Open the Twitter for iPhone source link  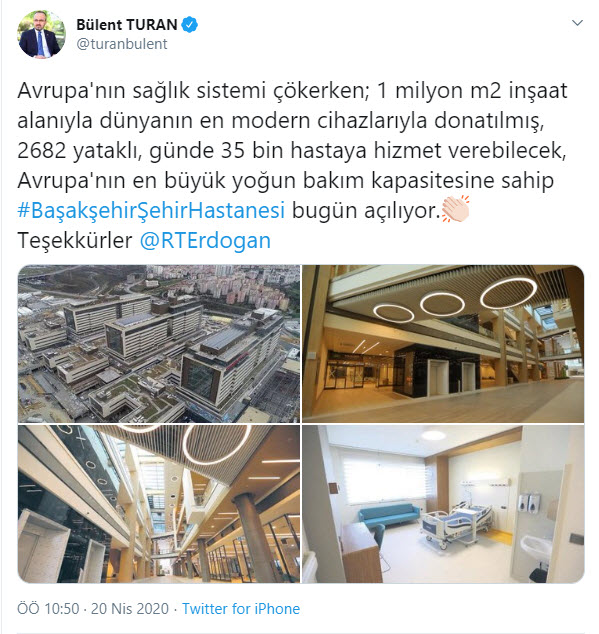coord(241,609)
